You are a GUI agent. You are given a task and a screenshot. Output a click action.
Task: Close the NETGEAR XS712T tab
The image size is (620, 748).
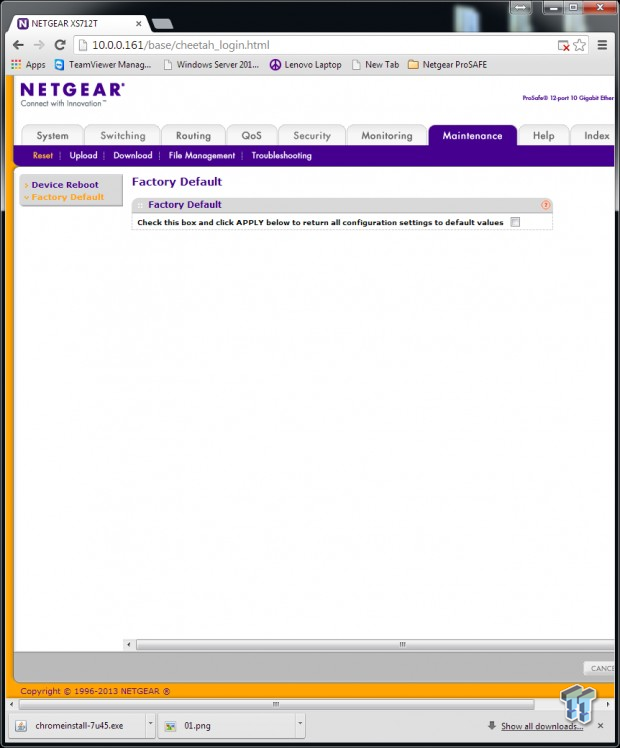click(x=139, y=23)
